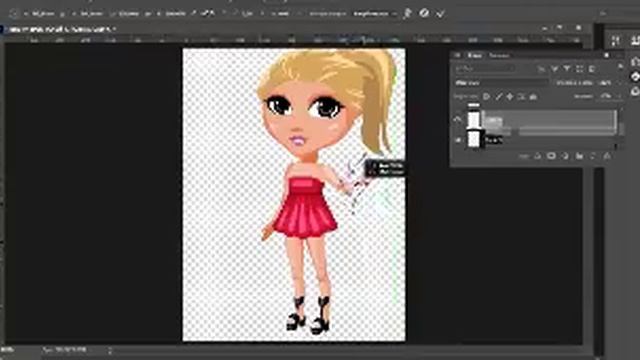Toggle lock transparent pixels
This screenshot has width=640, height=360.
click(x=487, y=97)
